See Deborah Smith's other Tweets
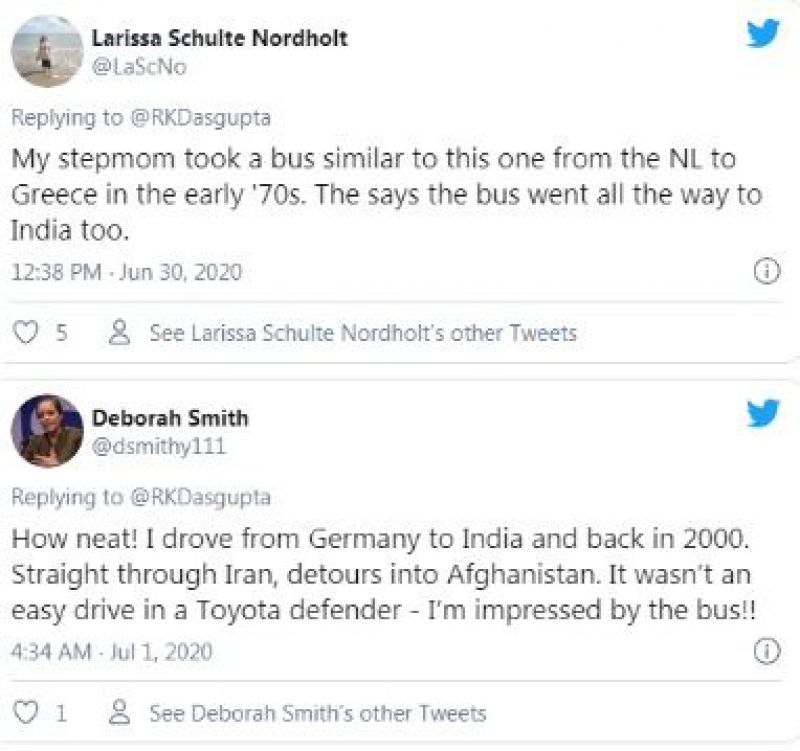Viewport: 800px width, 751px height. coord(317,713)
